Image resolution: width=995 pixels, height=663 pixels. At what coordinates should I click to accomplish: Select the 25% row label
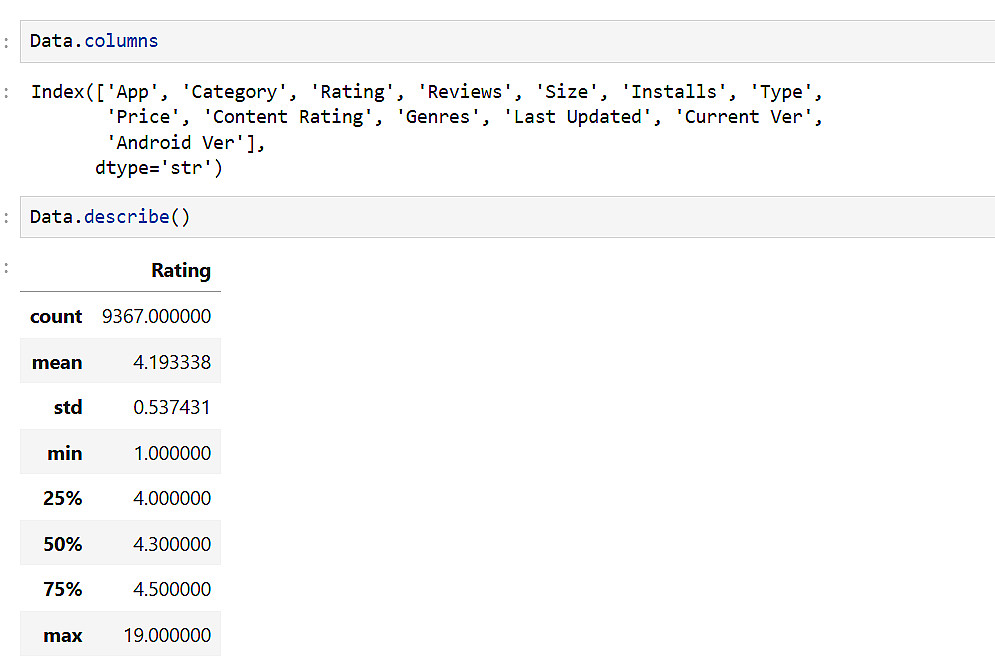tap(62, 499)
